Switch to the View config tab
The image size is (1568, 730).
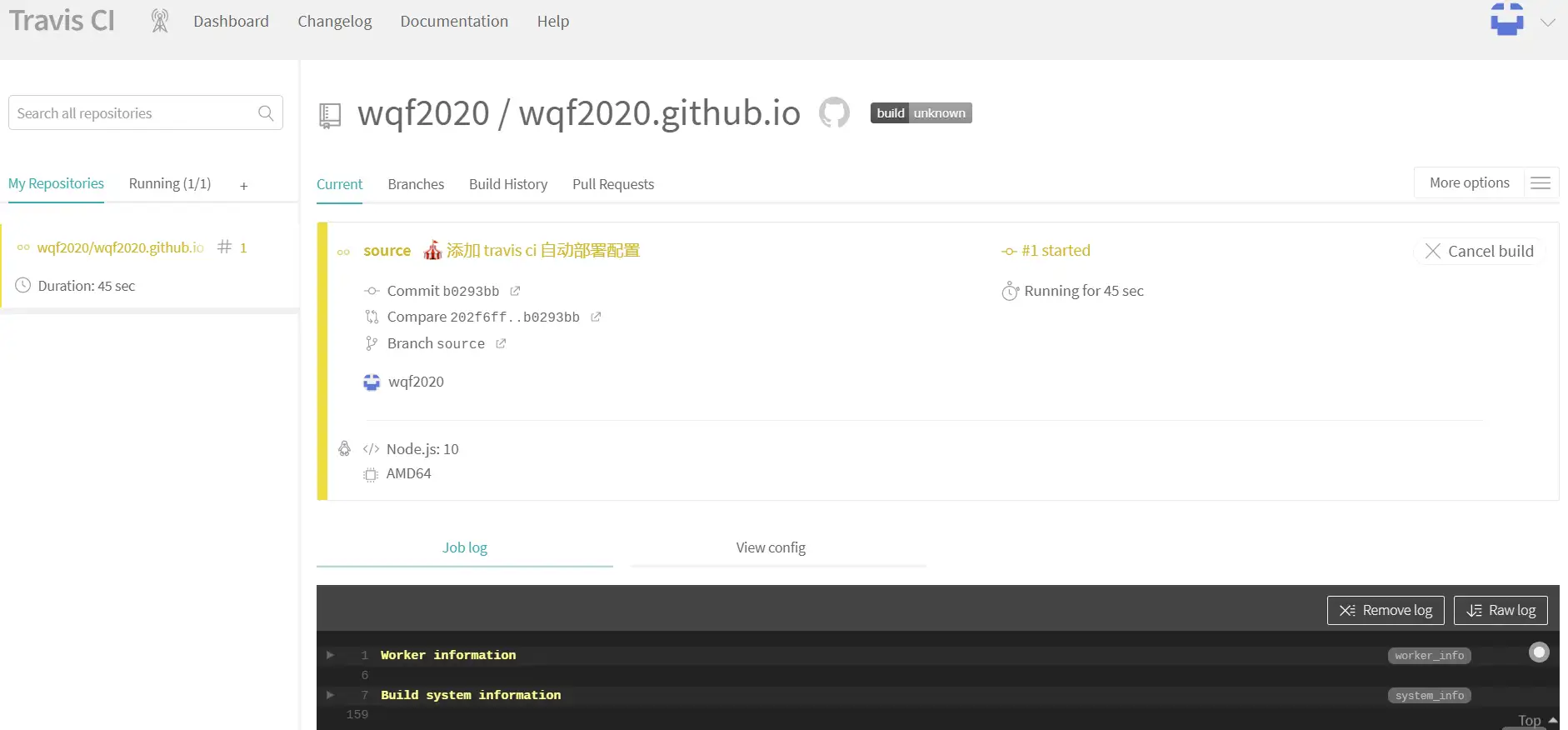(771, 547)
